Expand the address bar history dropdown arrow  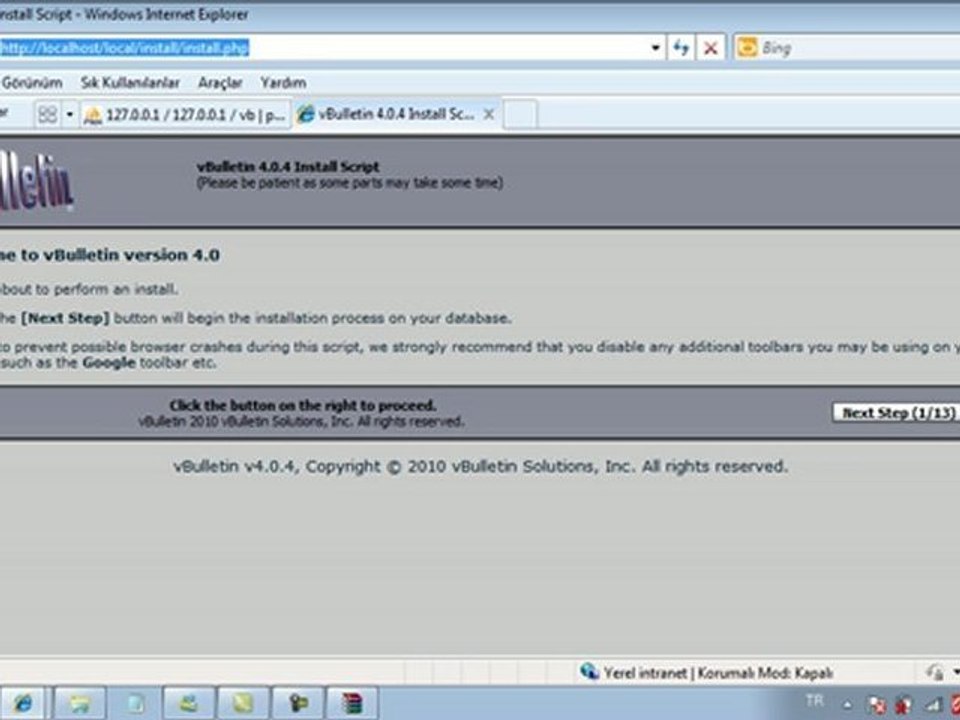tap(655, 48)
